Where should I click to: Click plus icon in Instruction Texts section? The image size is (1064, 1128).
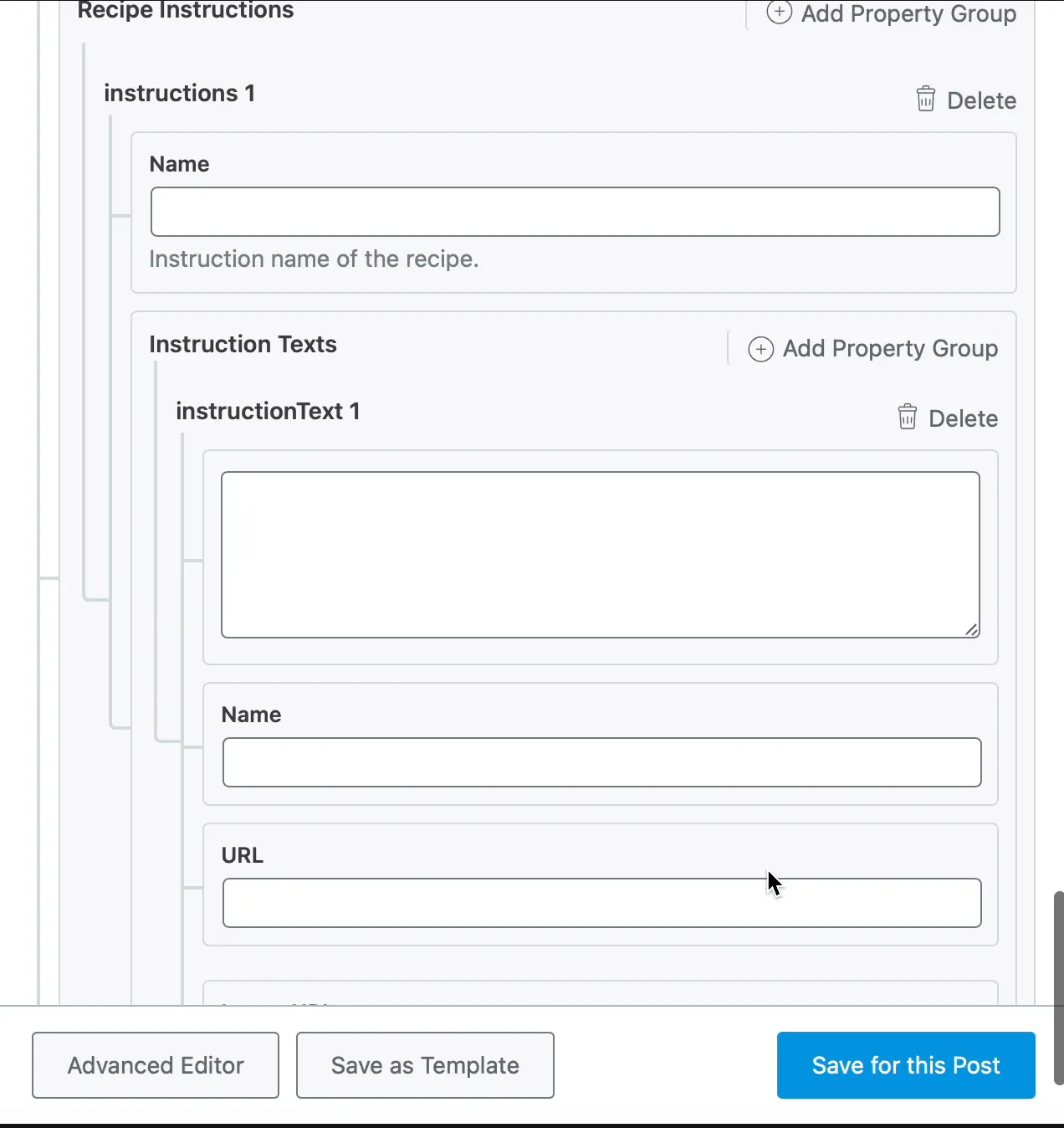pos(760,349)
